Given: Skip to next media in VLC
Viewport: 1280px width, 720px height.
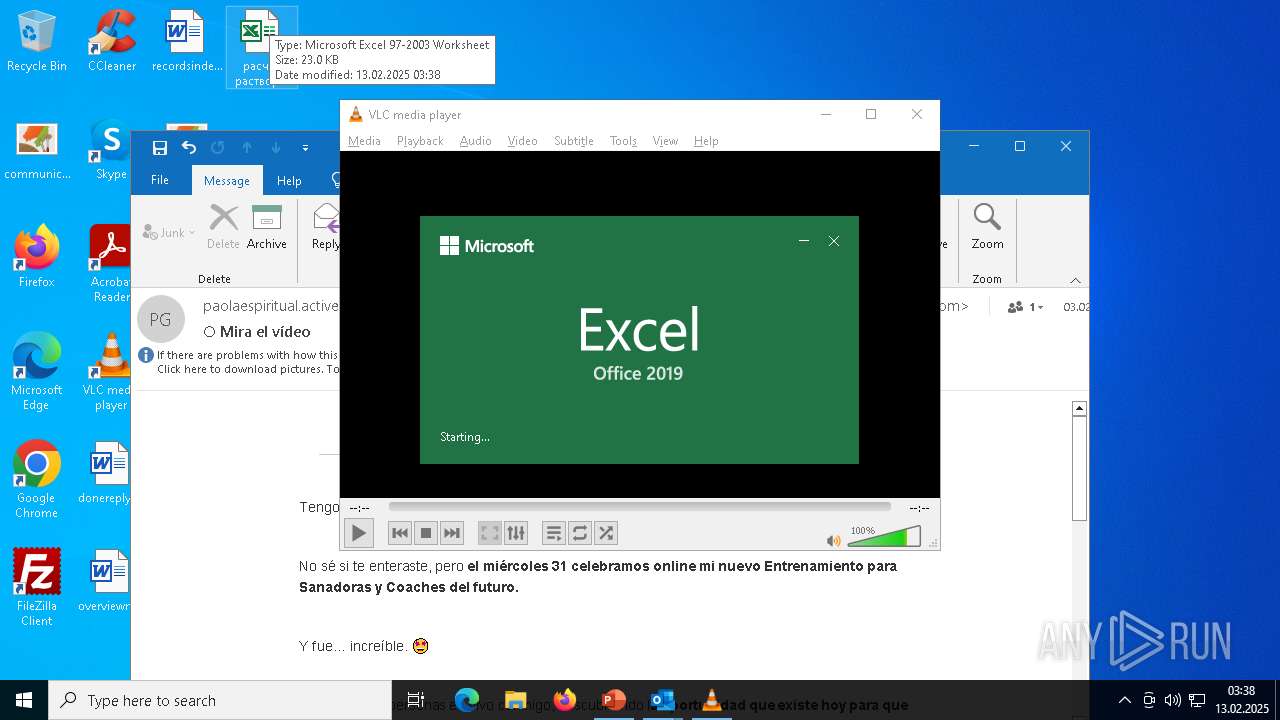Looking at the screenshot, I should 452,533.
